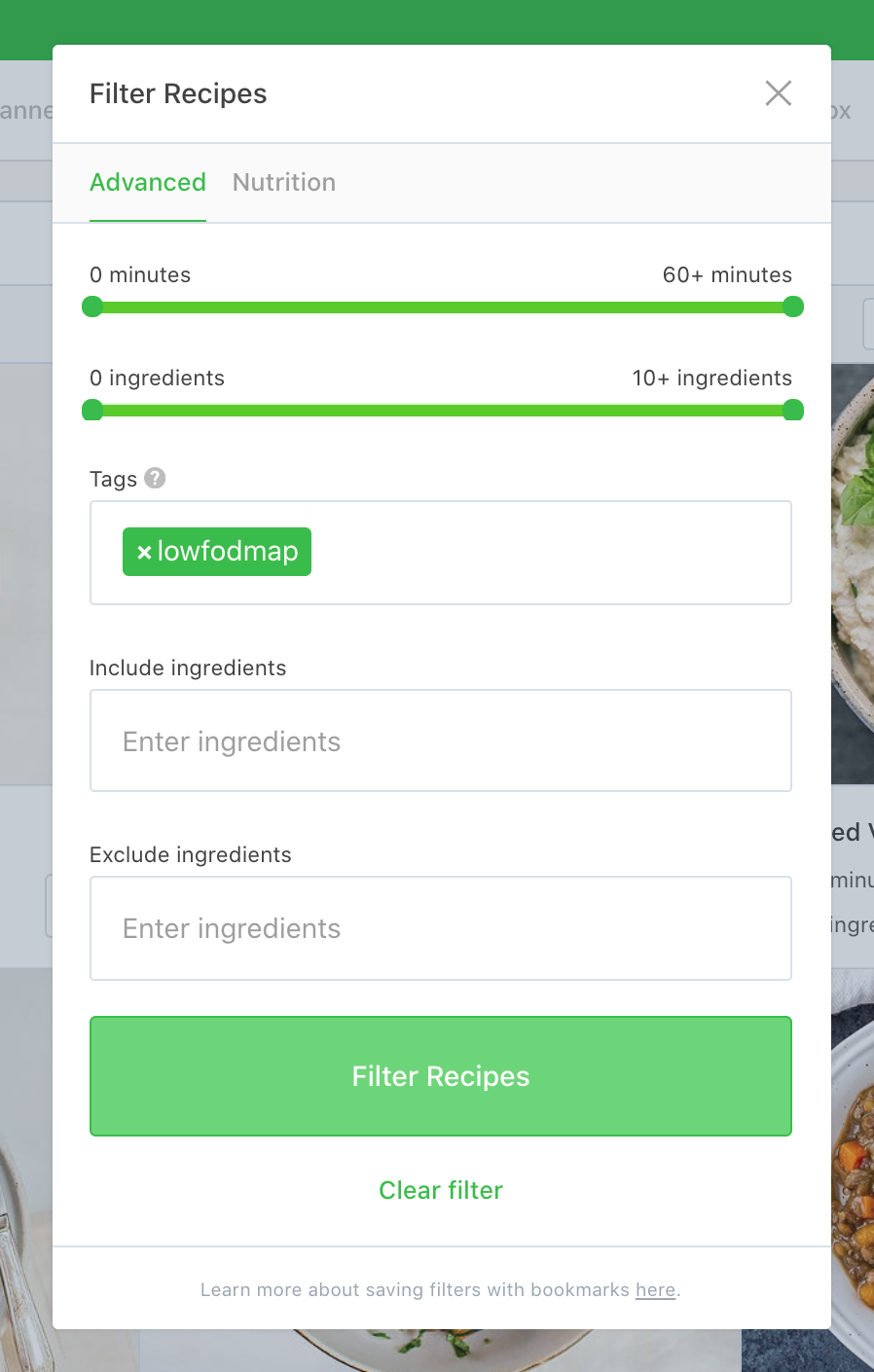Click the X inside the green tag chip
Image resolution: width=874 pixels, height=1372 pixels.
(x=143, y=551)
